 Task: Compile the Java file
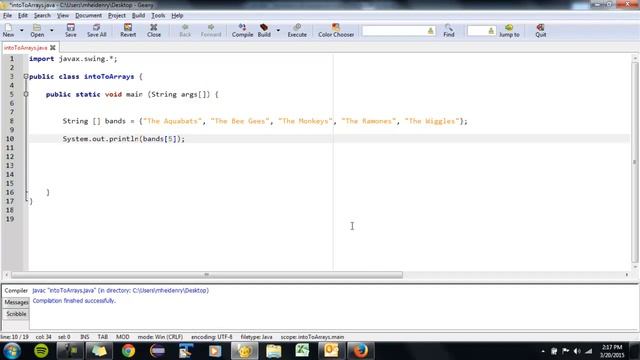(x=242, y=30)
